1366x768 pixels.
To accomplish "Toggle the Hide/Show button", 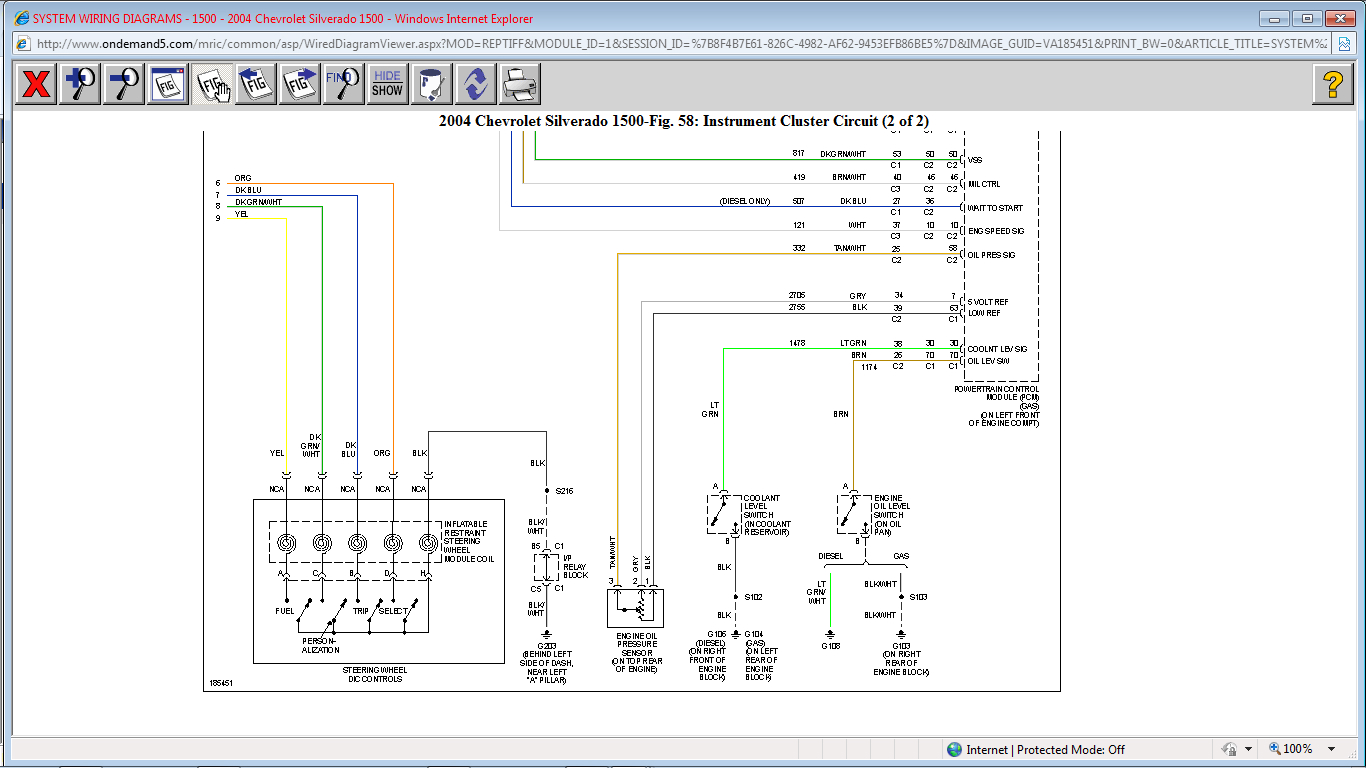I will tap(387, 84).
